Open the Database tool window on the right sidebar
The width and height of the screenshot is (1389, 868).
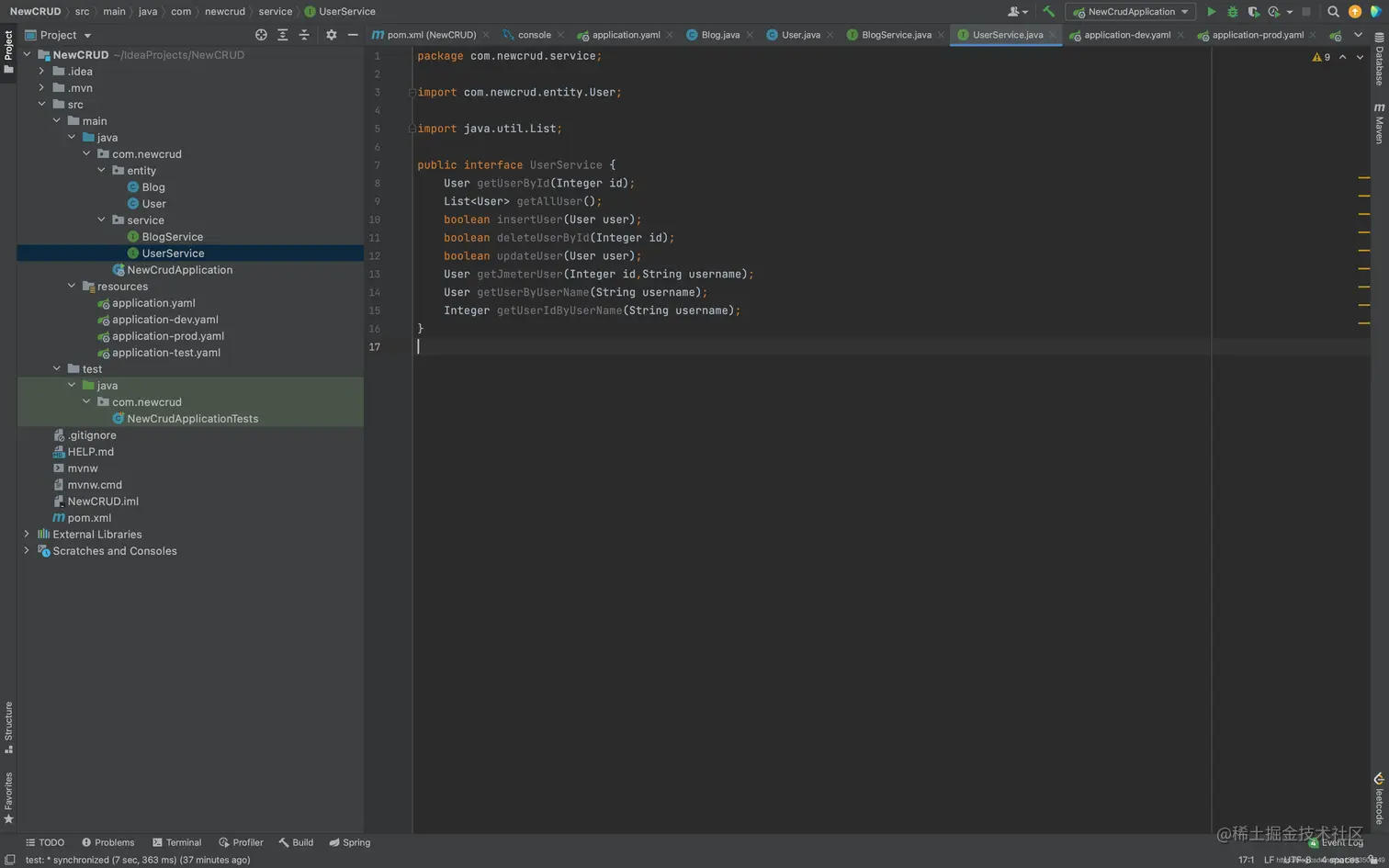(1379, 59)
